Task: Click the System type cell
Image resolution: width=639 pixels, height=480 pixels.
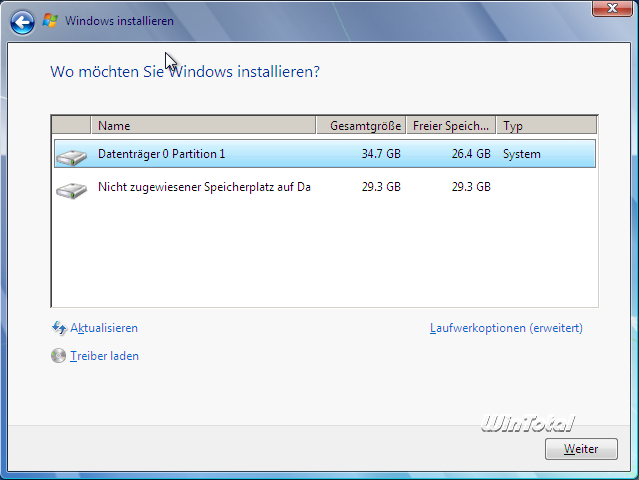Action: pyautogui.click(x=522, y=154)
